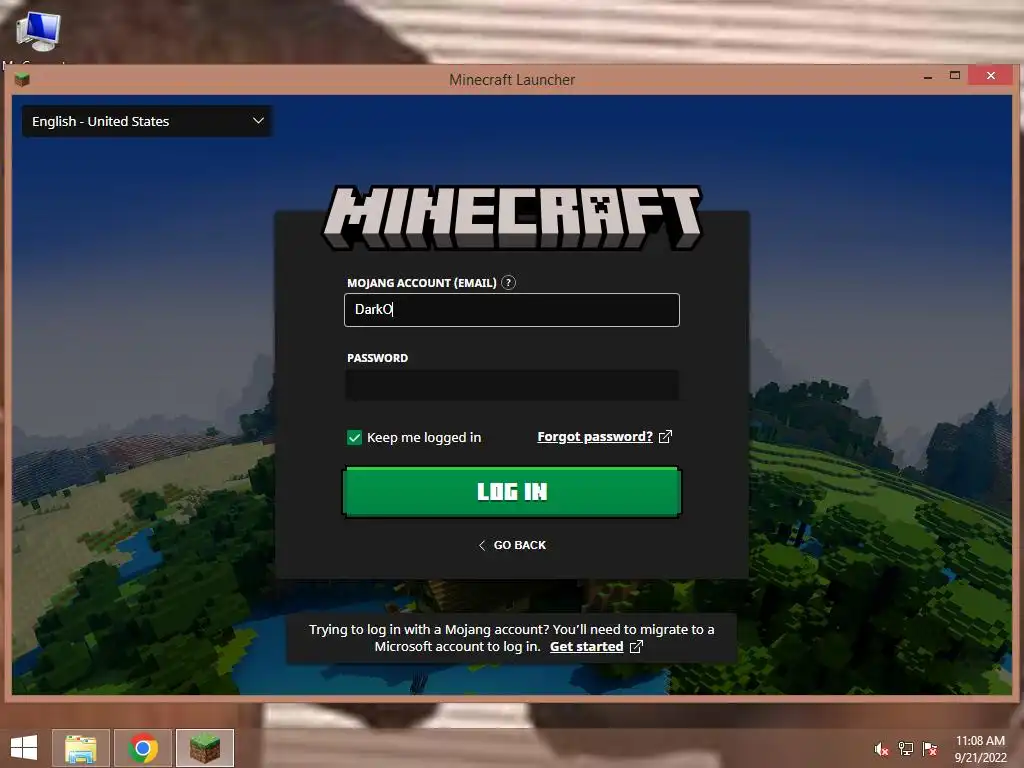Open Google Chrome from the taskbar

coord(143,748)
